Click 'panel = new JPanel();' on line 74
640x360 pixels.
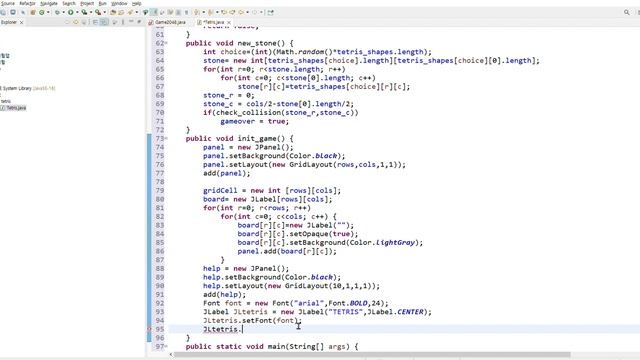[248, 147]
